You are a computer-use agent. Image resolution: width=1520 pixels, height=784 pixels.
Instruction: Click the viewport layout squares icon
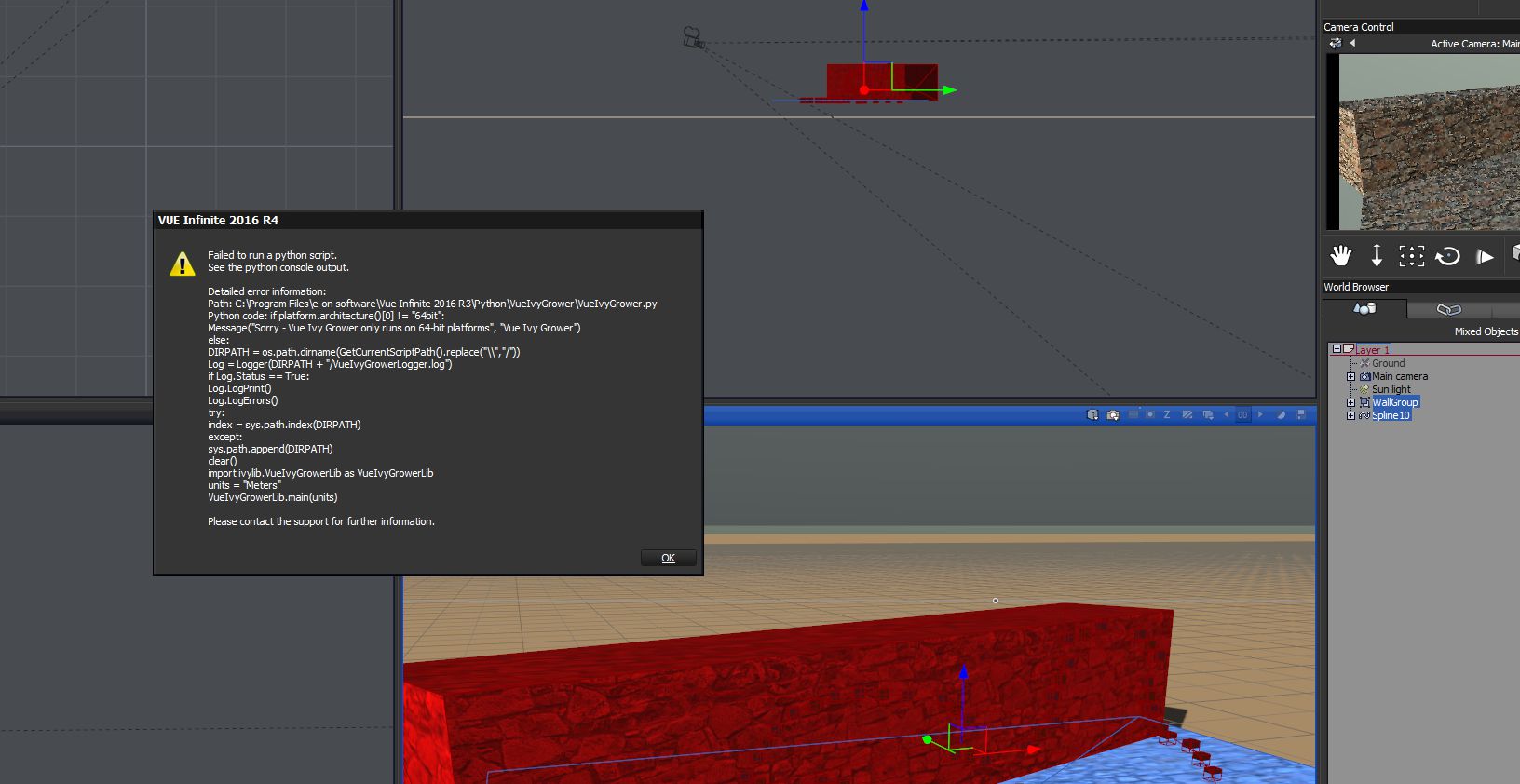coord(1301,414)
